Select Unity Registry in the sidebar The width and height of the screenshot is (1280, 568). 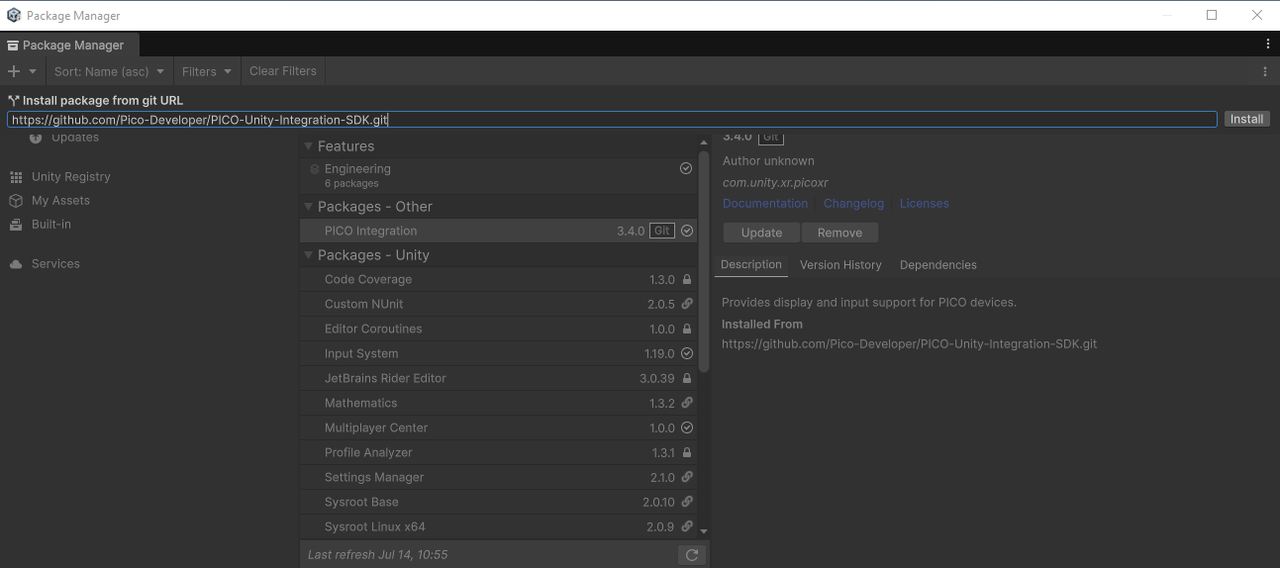coord(71,177)
